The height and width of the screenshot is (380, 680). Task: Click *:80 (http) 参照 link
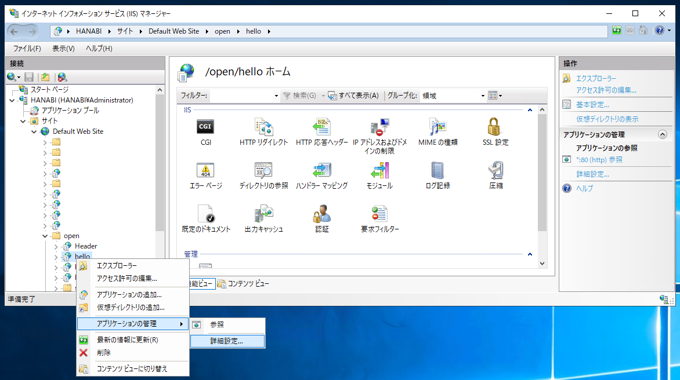pos(599,160)
